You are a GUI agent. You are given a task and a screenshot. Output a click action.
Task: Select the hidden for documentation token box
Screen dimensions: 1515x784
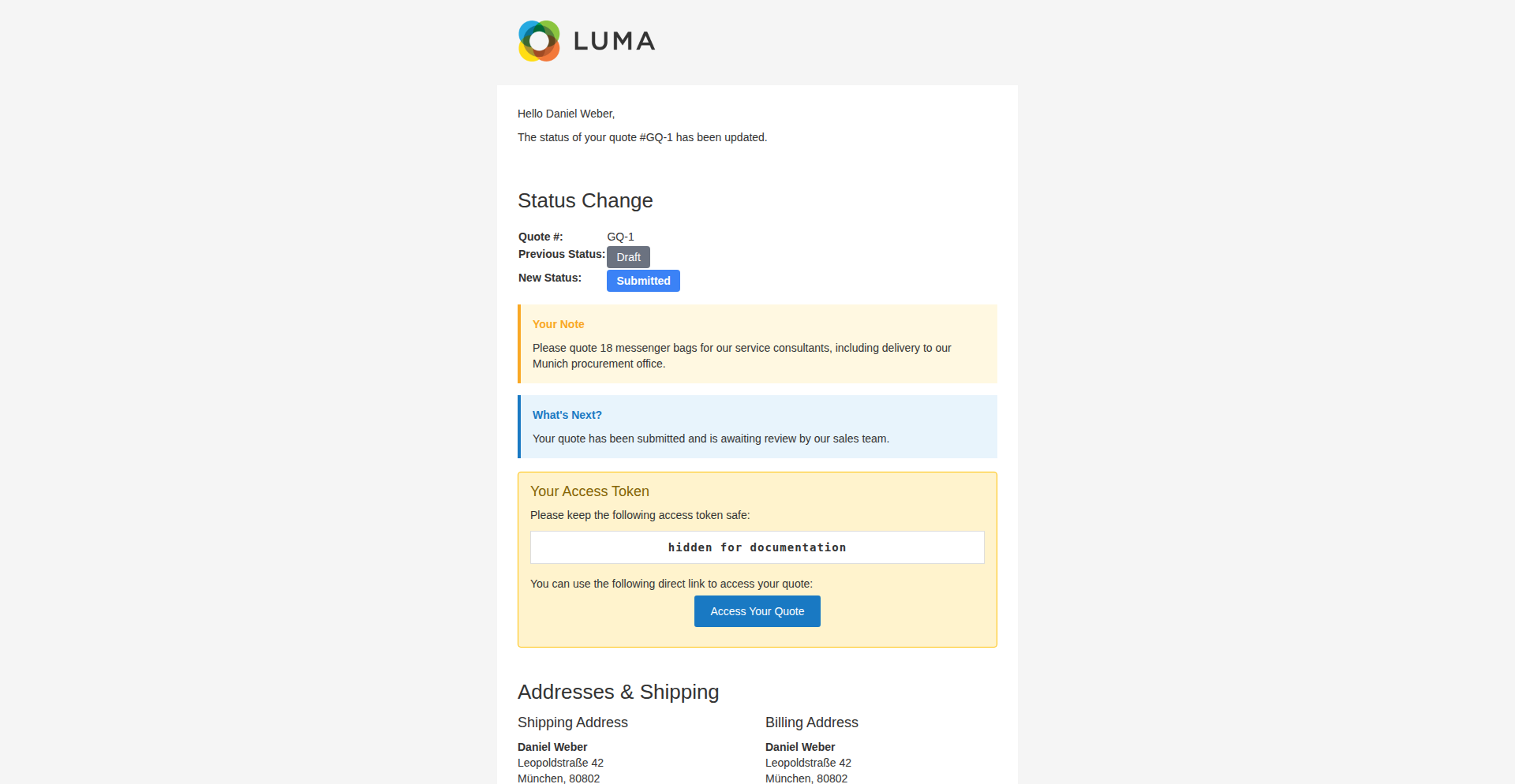pyautogui.click(x=757, y=547)
